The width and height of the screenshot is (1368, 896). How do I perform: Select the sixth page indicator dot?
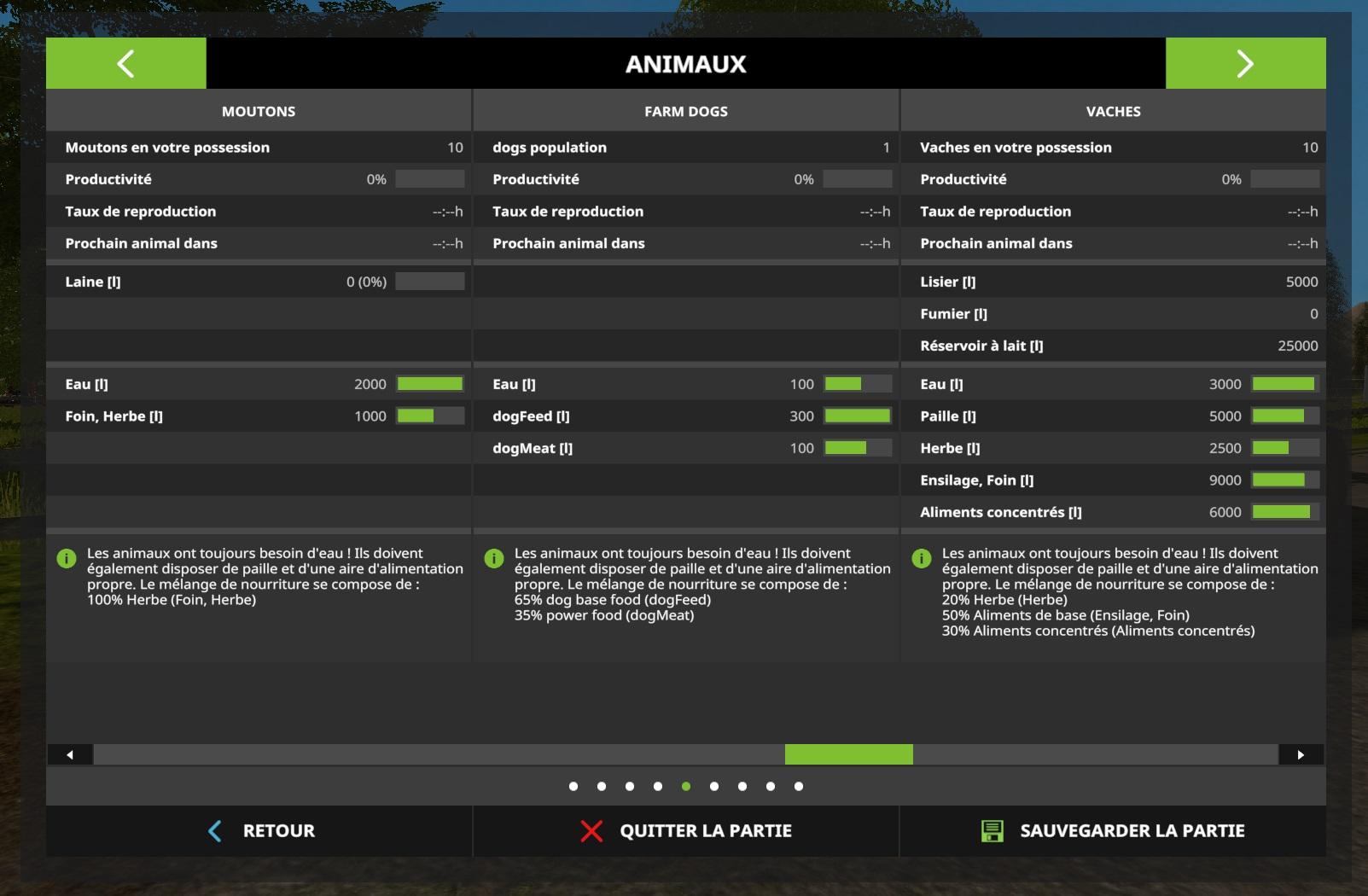click(x=714, y=786)
